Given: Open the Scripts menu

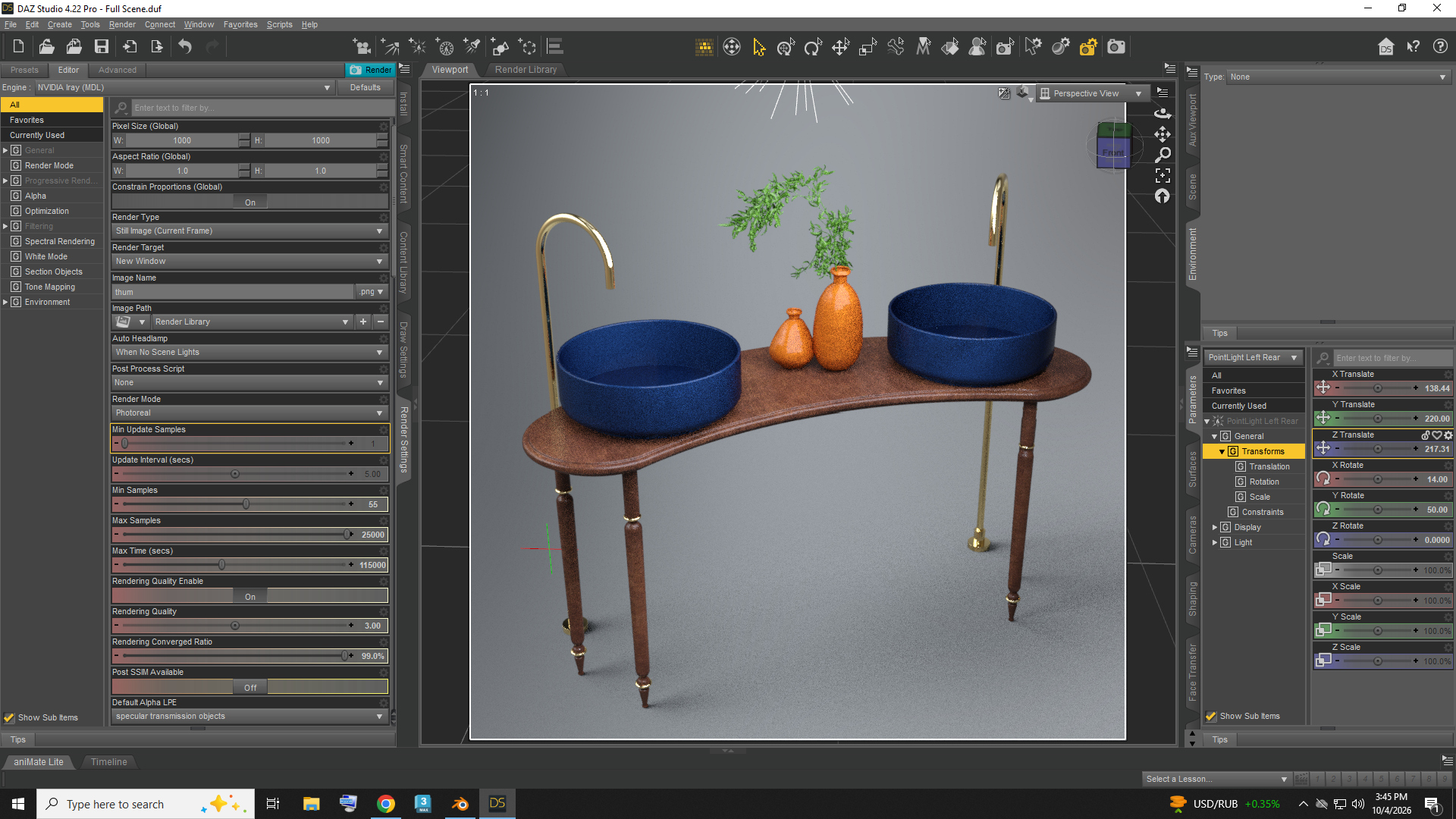Looking at the screenshot, I should 279,24.
